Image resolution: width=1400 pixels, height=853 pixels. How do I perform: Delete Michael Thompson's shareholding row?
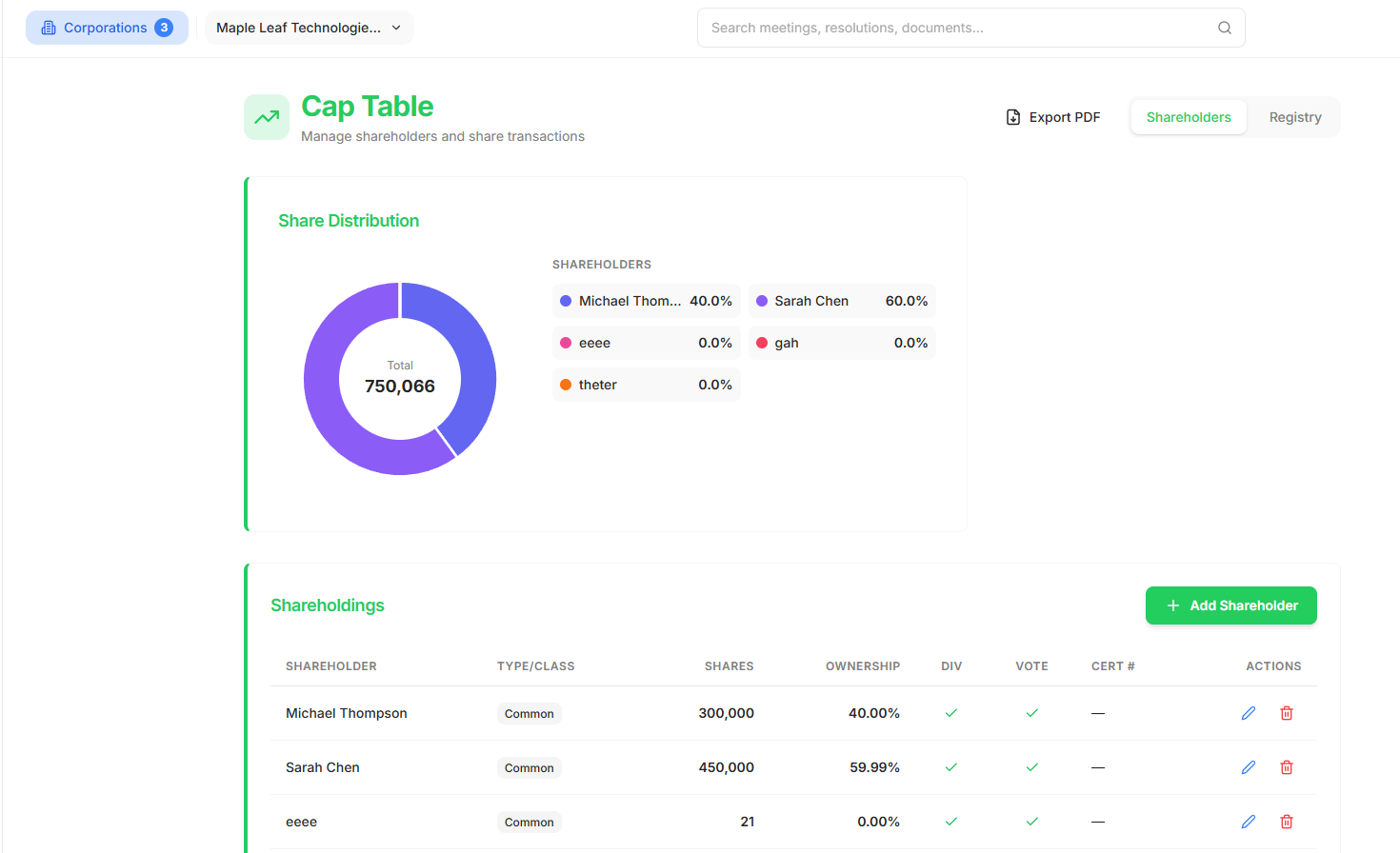click(1287, 713)
